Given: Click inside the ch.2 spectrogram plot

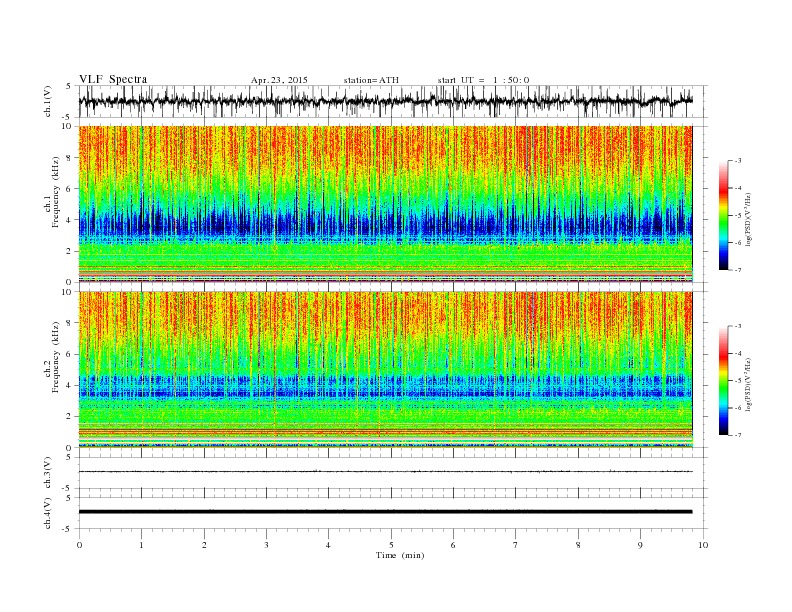Looking at the screenshot, I should pos(385,369).
